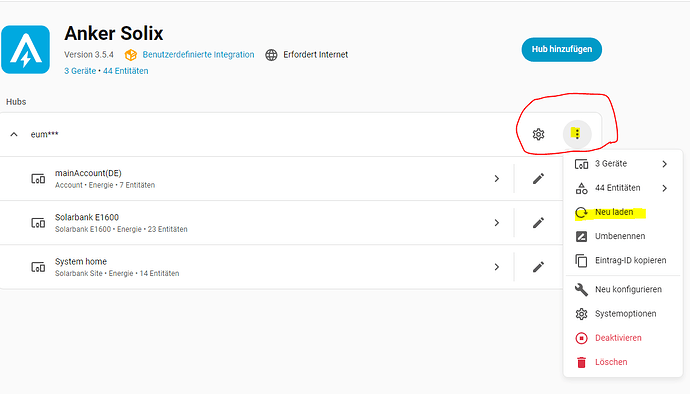Open System home details via chevron
Viewport: 690px width, 394px height.
coord(497,267)
